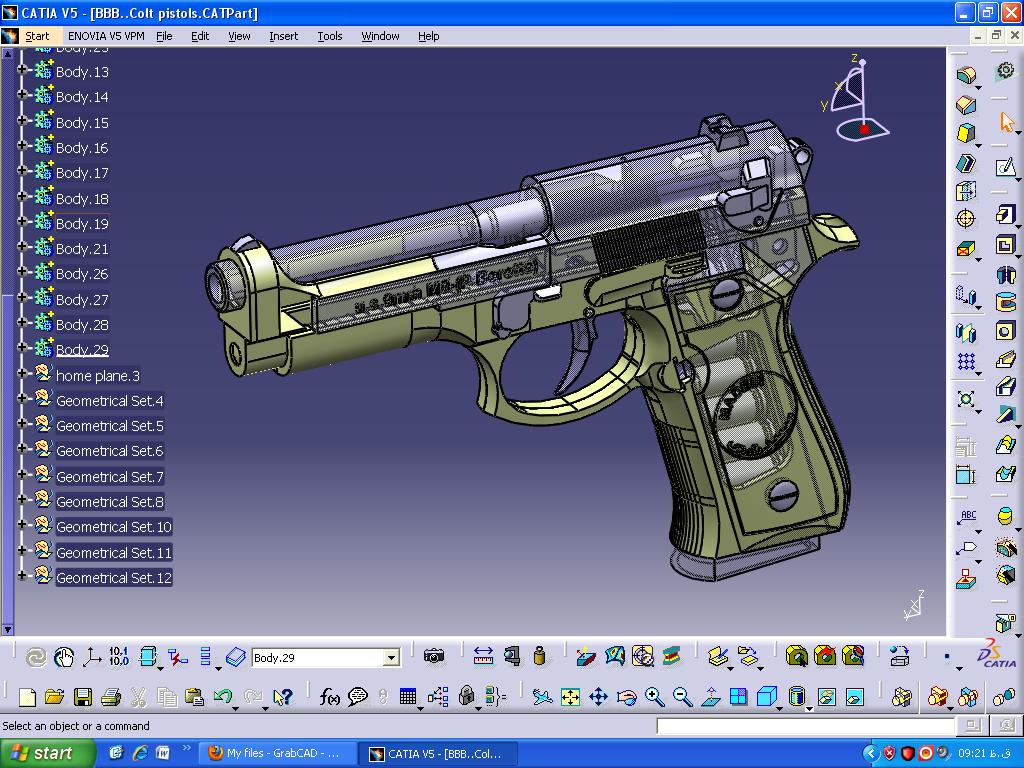The width and height of the screenshot is (1024, 768).
Task: Click the Hide/Show icon
Action: tap(827, 697)
